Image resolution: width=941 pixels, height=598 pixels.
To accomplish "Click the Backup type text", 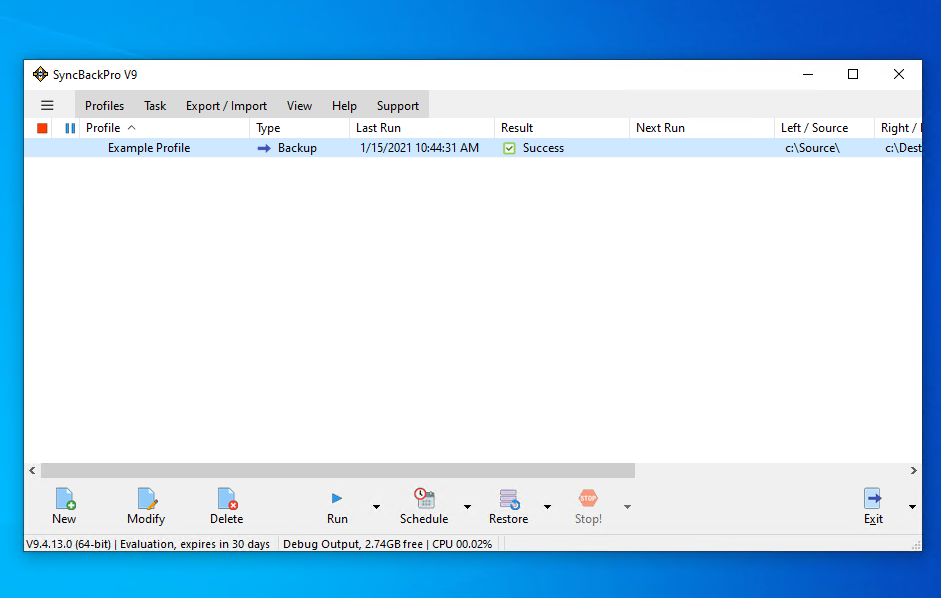I will coord(297,148).
